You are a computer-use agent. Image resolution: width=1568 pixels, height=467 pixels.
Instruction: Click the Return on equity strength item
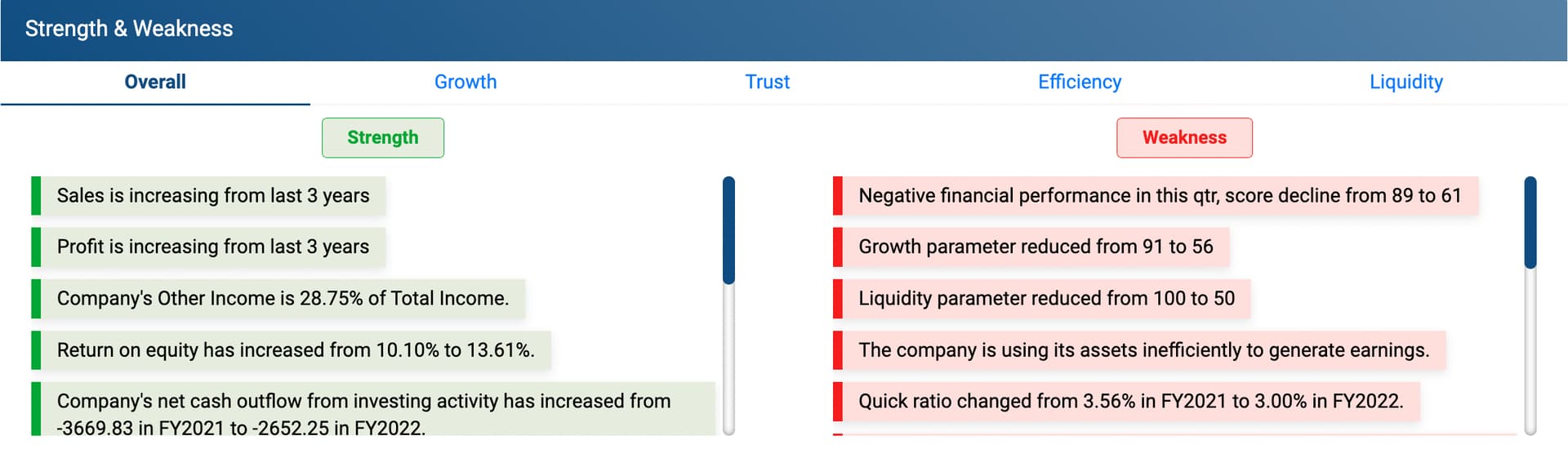pyautogui.click(x=292, y=349)
